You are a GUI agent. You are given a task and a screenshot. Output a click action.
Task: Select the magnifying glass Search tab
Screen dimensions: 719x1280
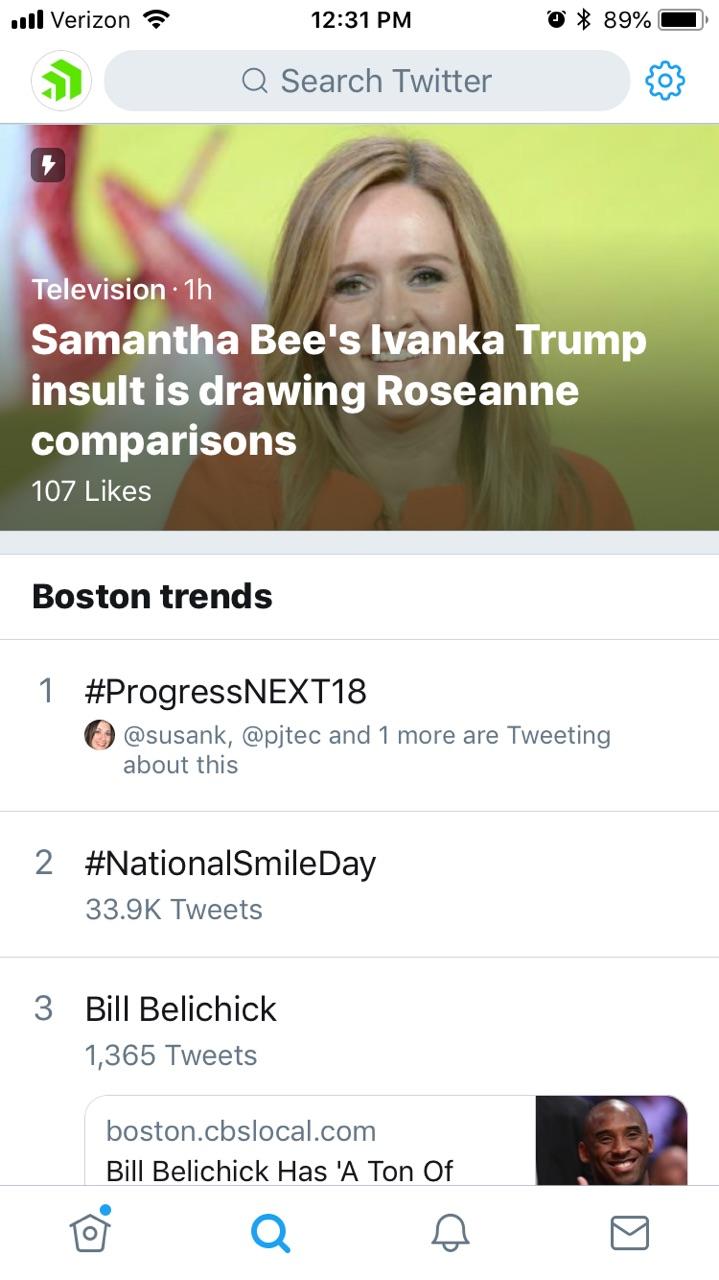coord(269,1232)
